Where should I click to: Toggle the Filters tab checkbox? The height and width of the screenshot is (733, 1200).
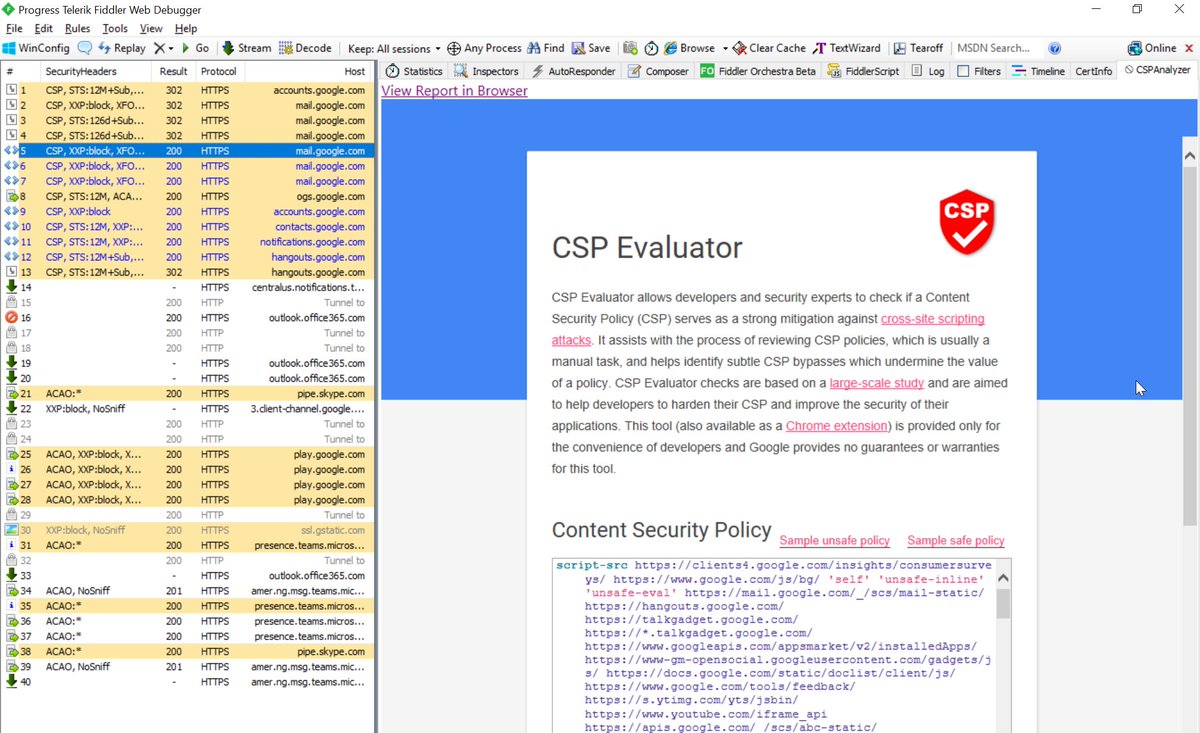963,71
